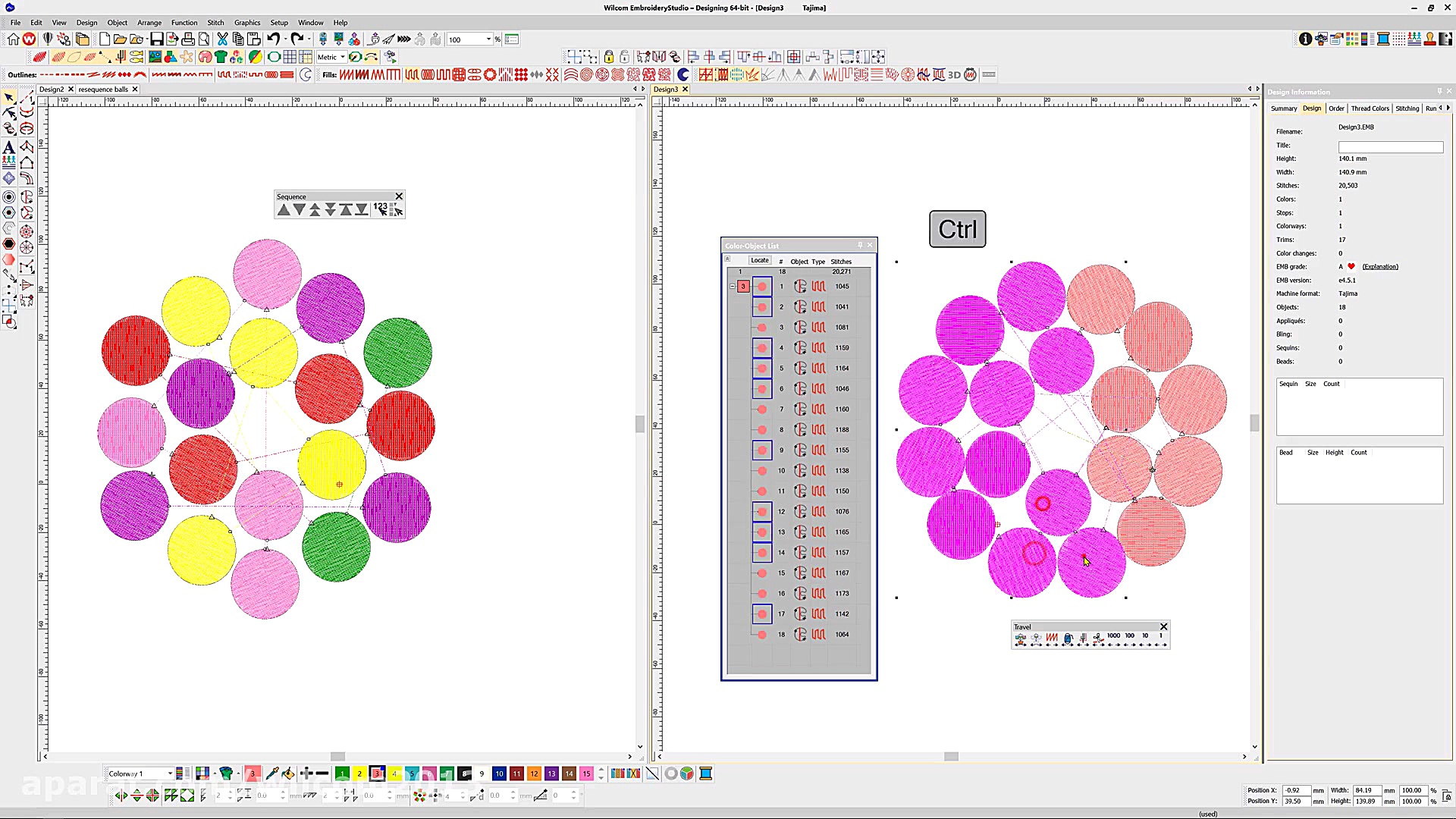This screenshot has width=1456, height=819.
Task: Click the Print icon in toolbar
Action: point(188,39)
